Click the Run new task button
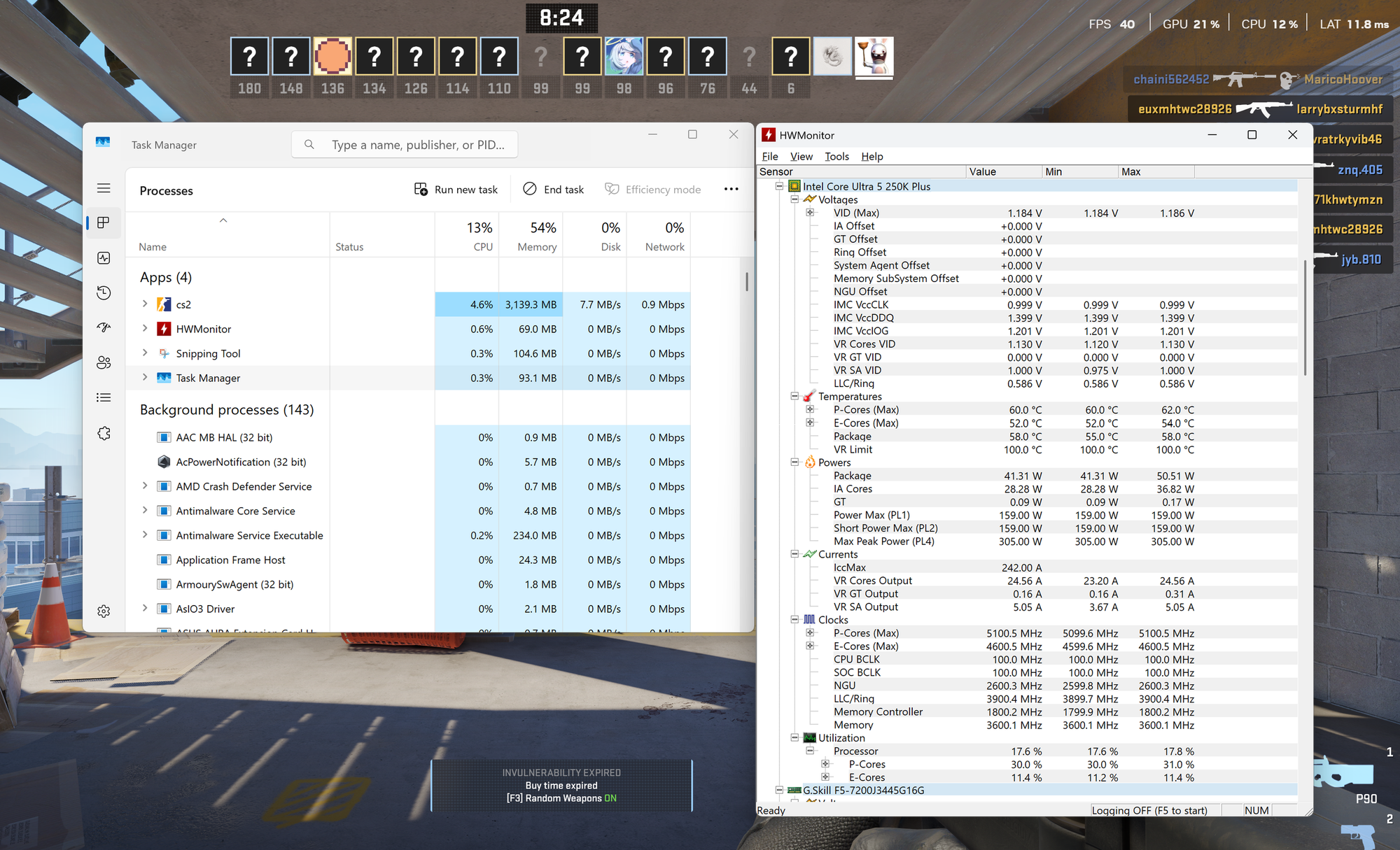This screenshot has width=1400, height=850. point(456,189)
